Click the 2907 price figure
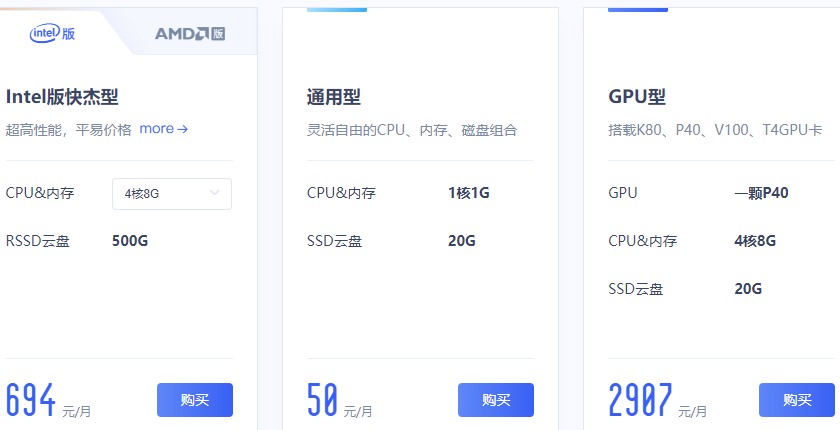840x430 pixels. pos(640,400)
